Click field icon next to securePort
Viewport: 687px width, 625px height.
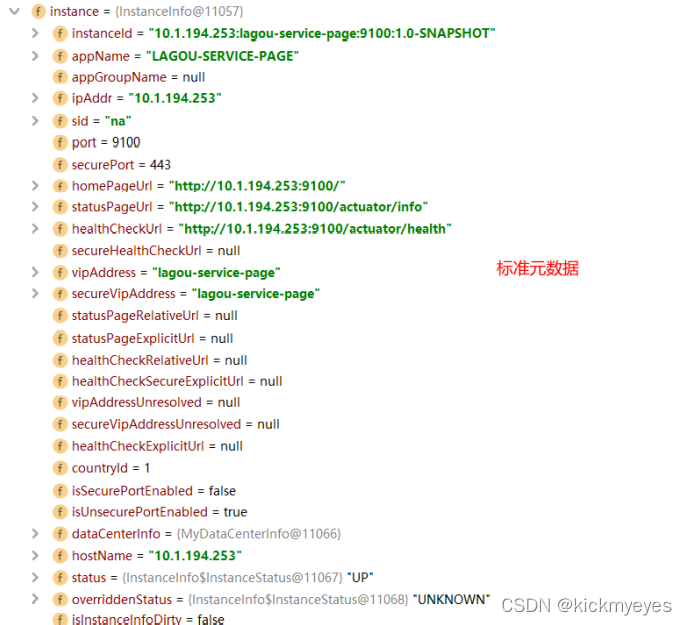click(x=60, y=165)
